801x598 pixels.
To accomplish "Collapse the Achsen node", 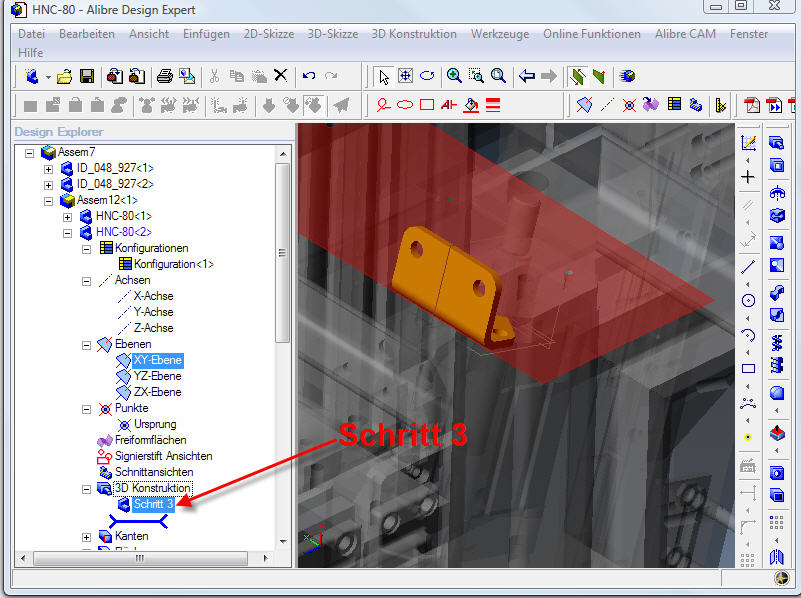I will (86, 281).
